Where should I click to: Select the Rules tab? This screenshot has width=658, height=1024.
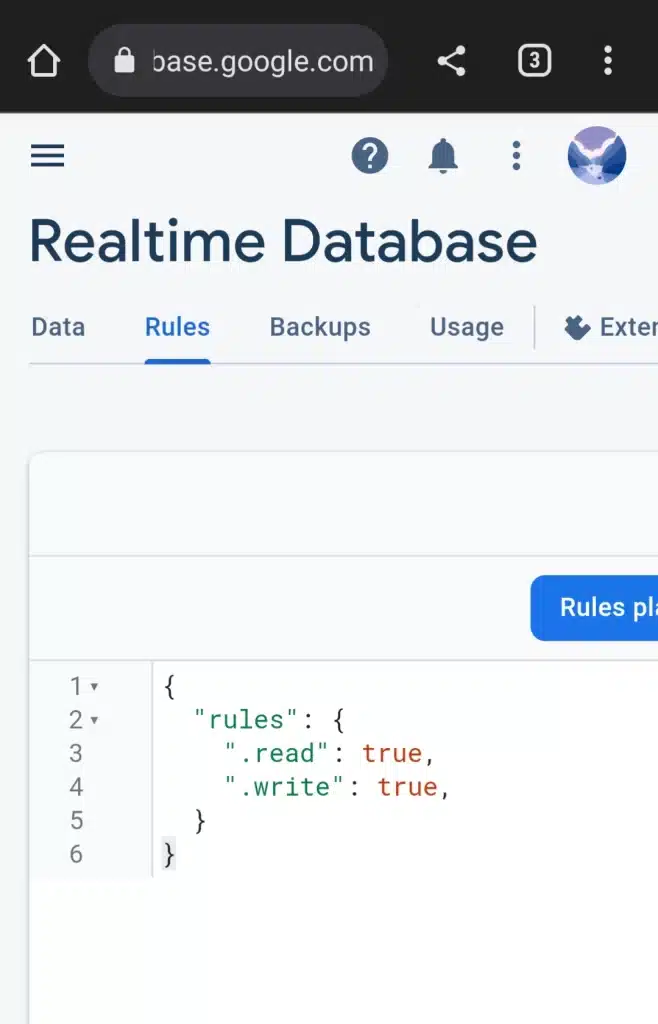177,327
